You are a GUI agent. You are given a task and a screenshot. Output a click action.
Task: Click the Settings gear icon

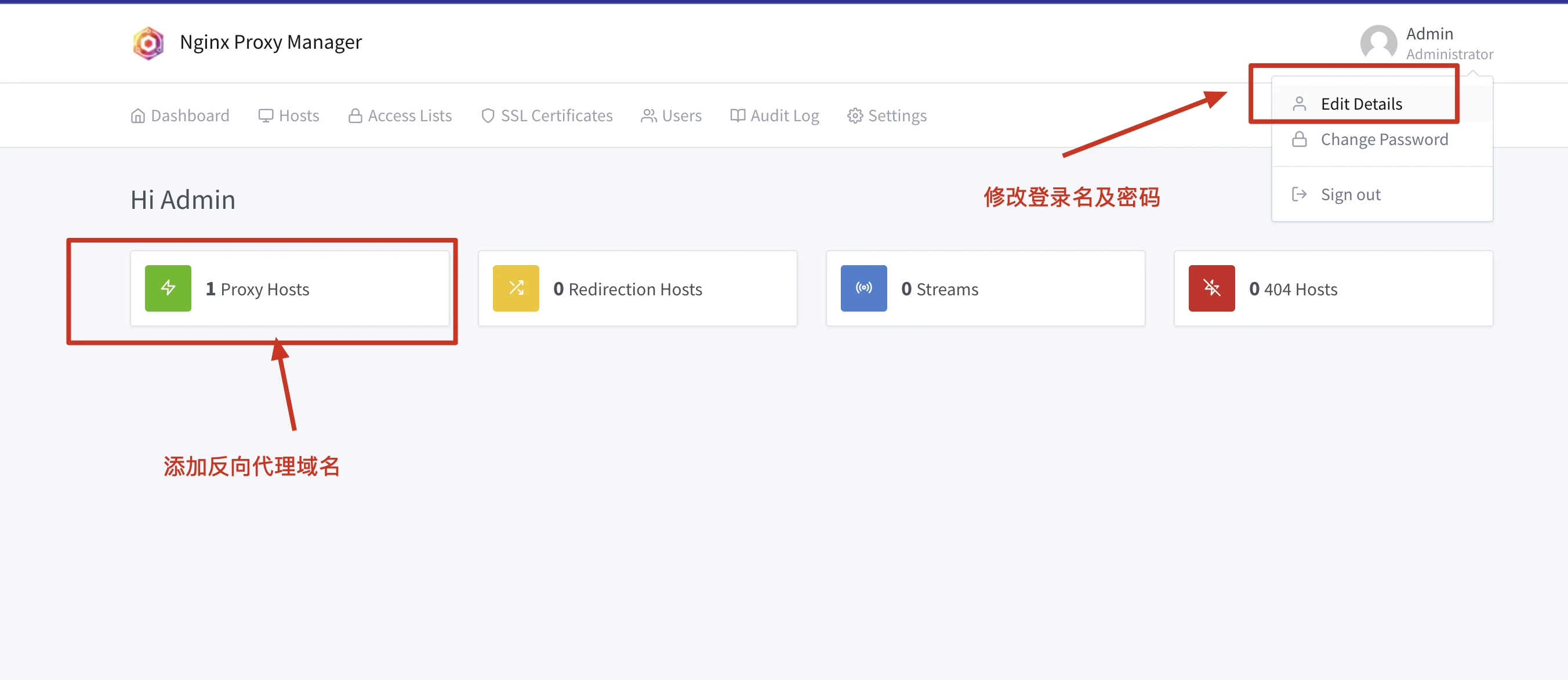855,115
